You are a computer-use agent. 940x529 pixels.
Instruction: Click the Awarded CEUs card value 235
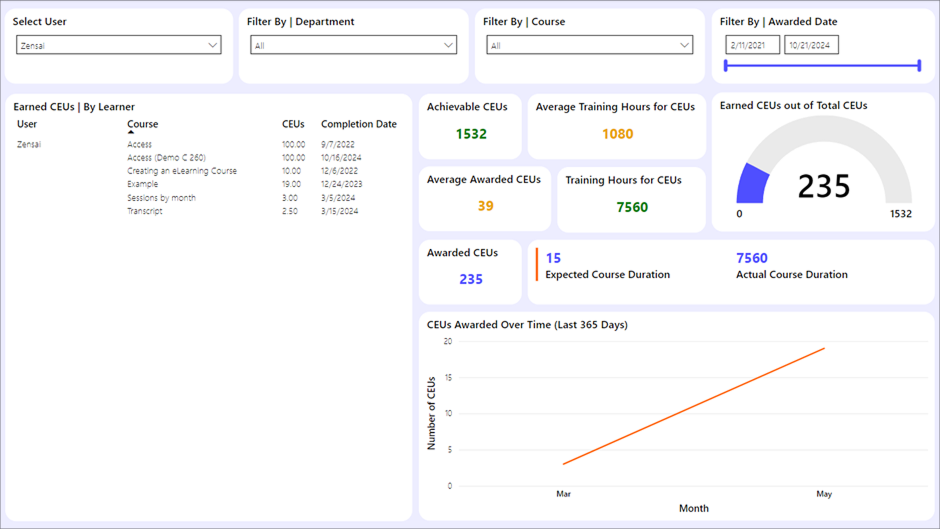[x=471, y=279]
